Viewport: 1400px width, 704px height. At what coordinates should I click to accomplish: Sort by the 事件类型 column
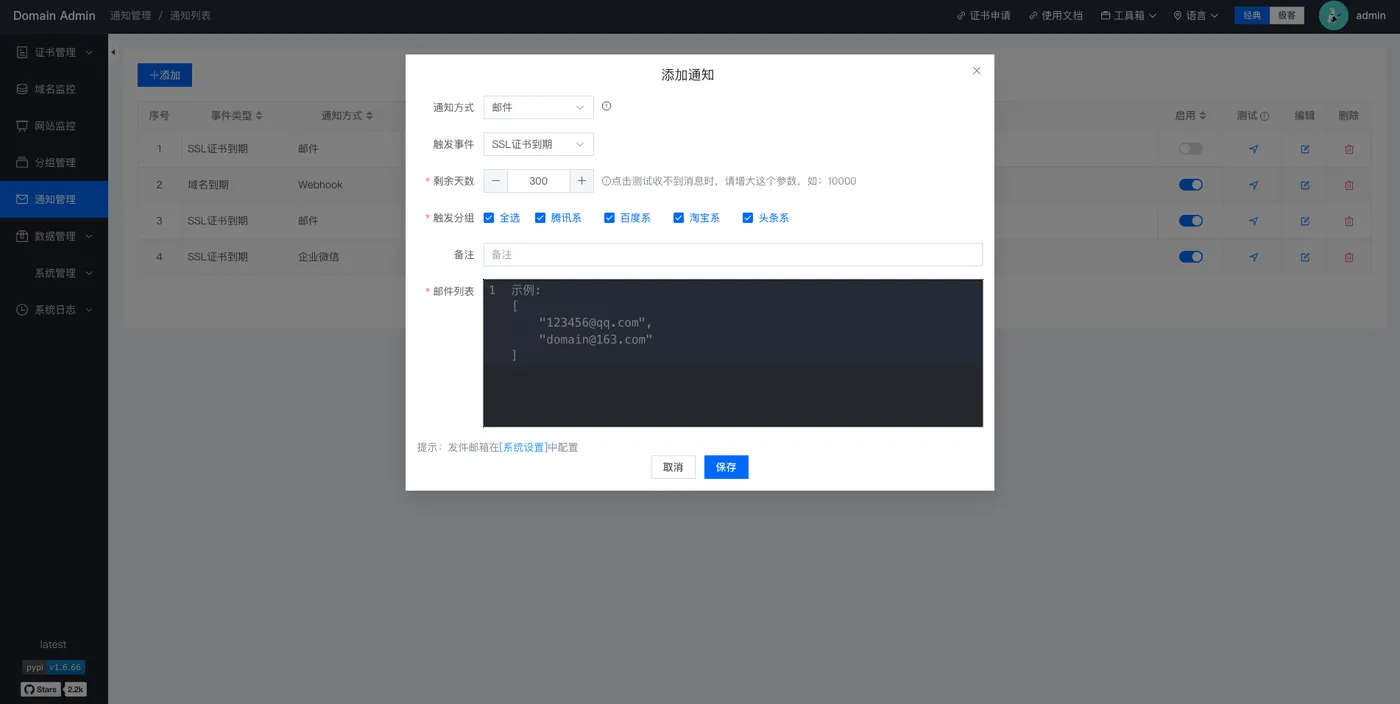237,116
